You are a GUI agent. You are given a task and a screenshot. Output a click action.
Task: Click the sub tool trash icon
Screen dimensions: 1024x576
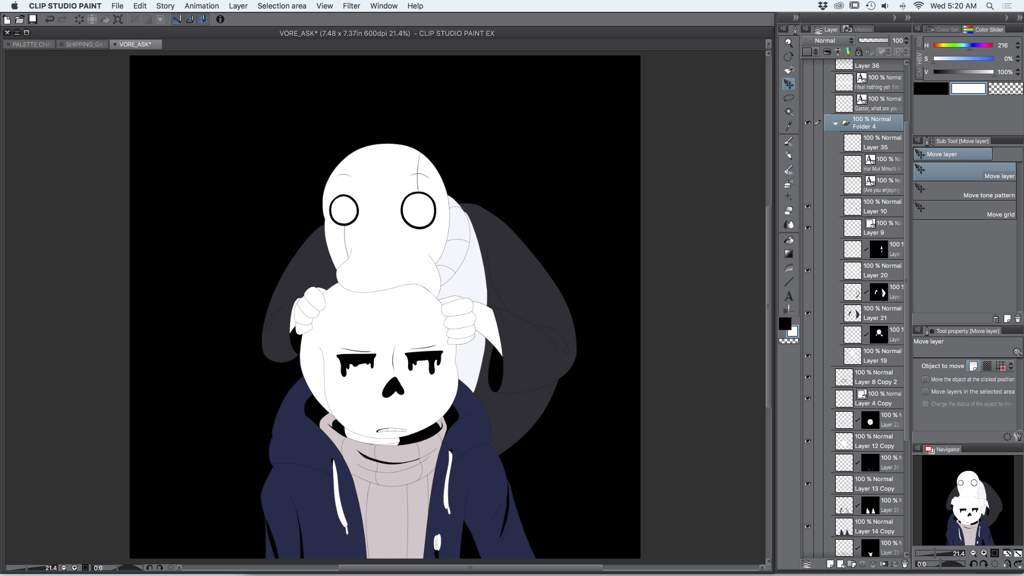coord(1017,319)
